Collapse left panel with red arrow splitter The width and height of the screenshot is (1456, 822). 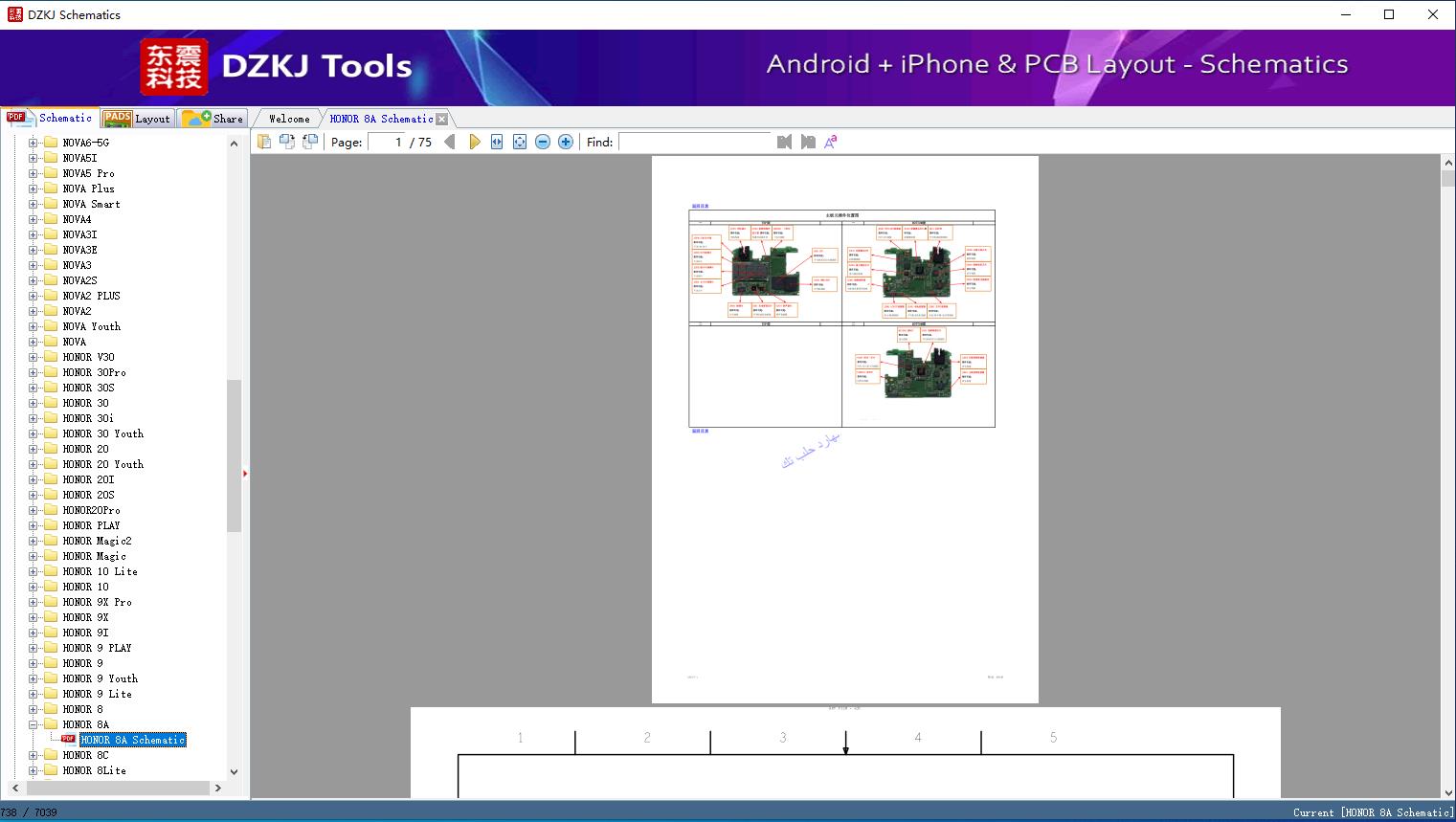[x=245, y=473]
